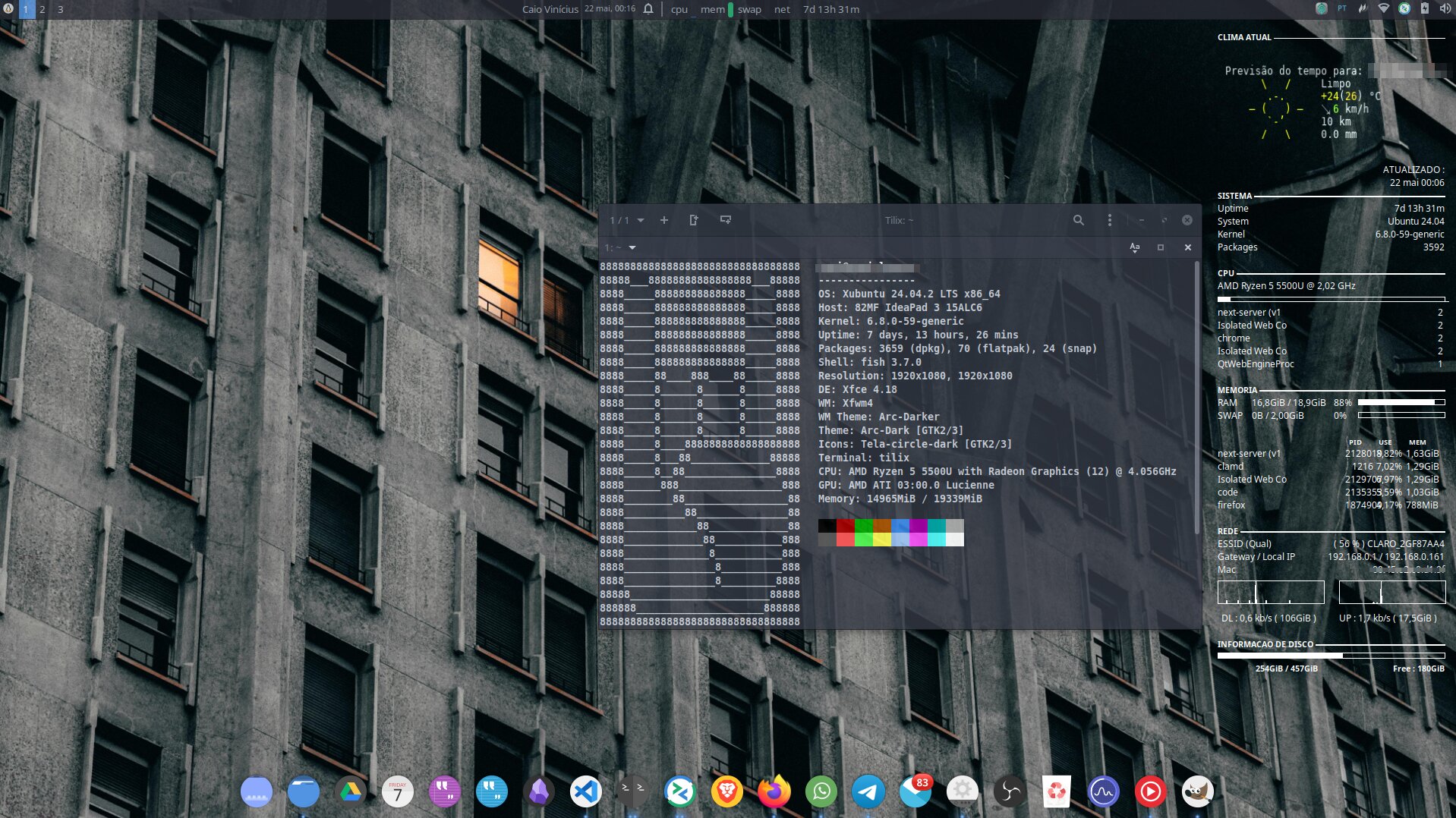
Task: Add a new terminal session in Tilix
Action: tap(664, 220)
